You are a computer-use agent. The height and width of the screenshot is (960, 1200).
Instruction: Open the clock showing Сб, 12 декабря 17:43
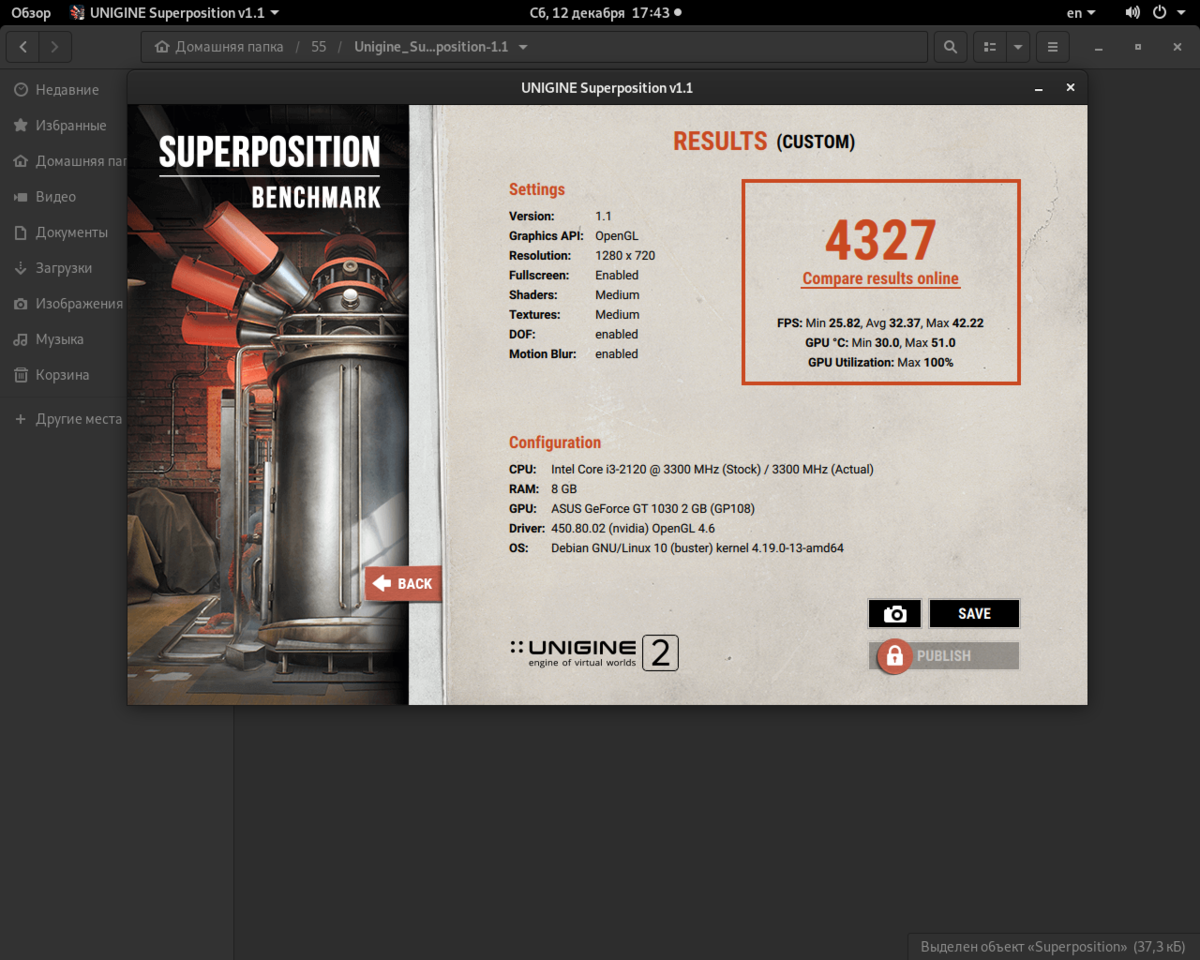pos(605,13)
